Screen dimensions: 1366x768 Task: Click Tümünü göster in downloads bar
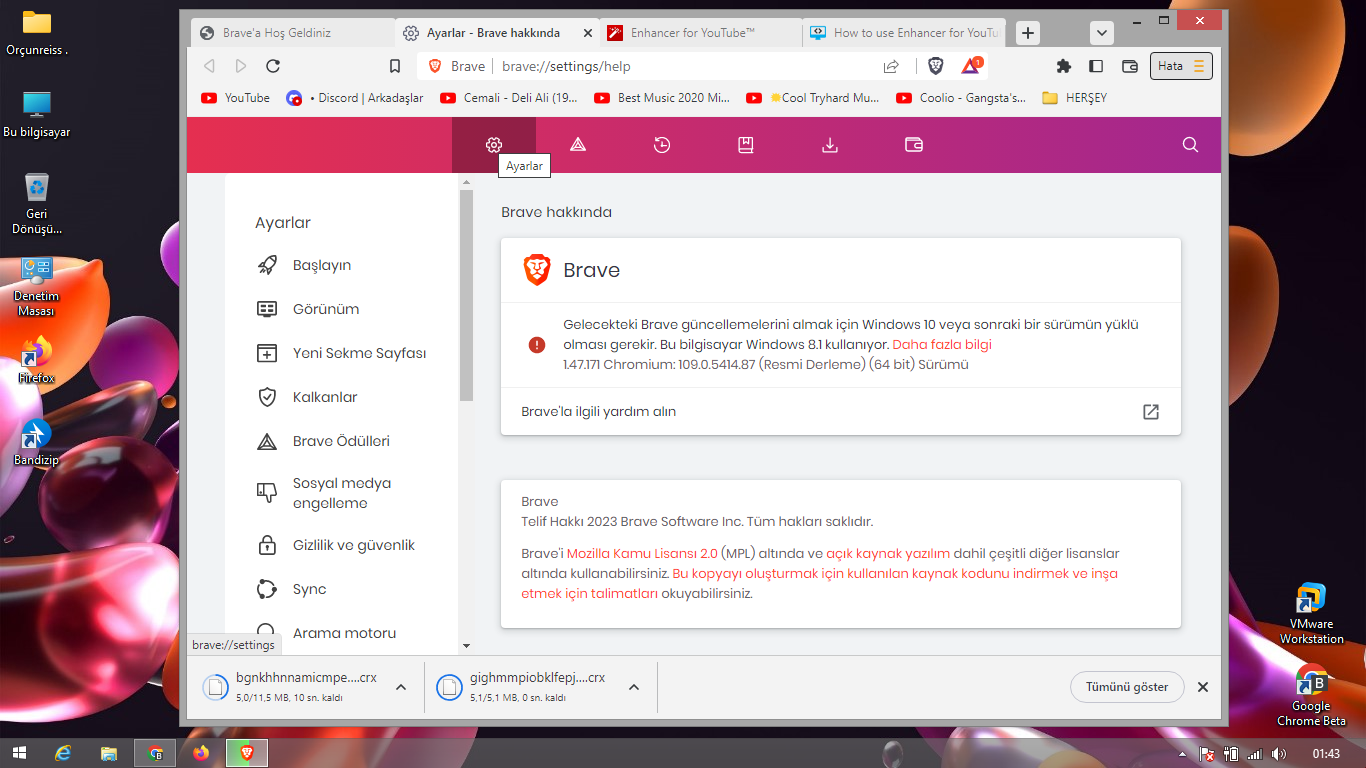1127,687
